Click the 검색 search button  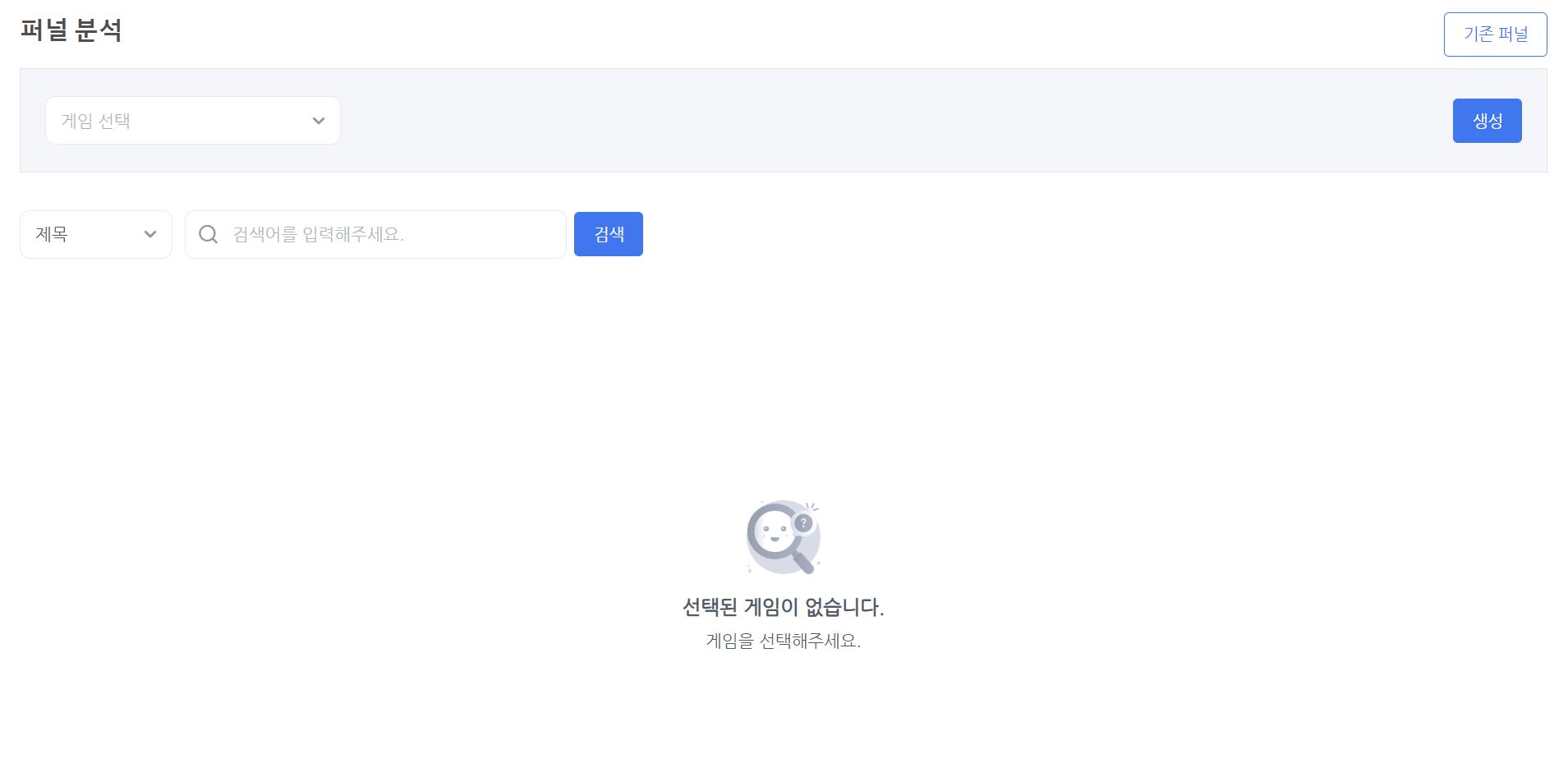608,235
